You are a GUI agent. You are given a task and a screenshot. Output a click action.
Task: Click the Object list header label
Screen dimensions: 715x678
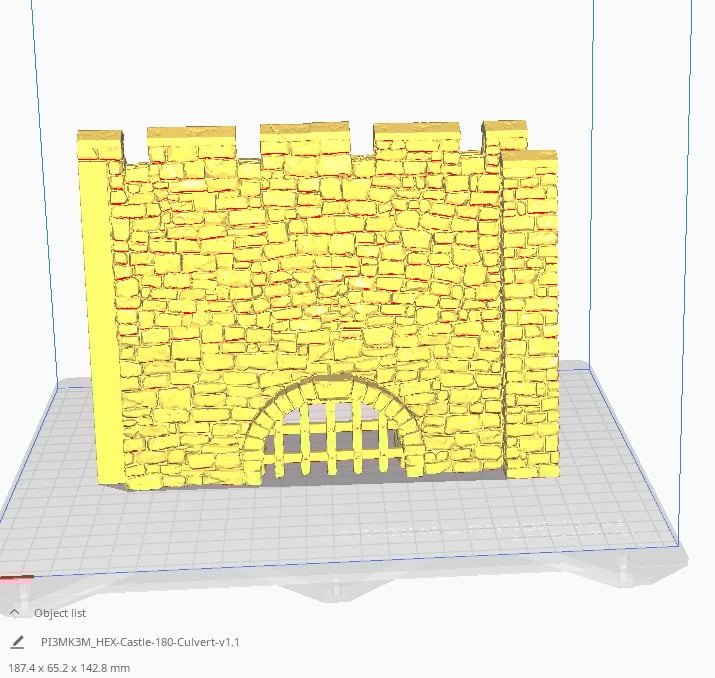(60, 613)
